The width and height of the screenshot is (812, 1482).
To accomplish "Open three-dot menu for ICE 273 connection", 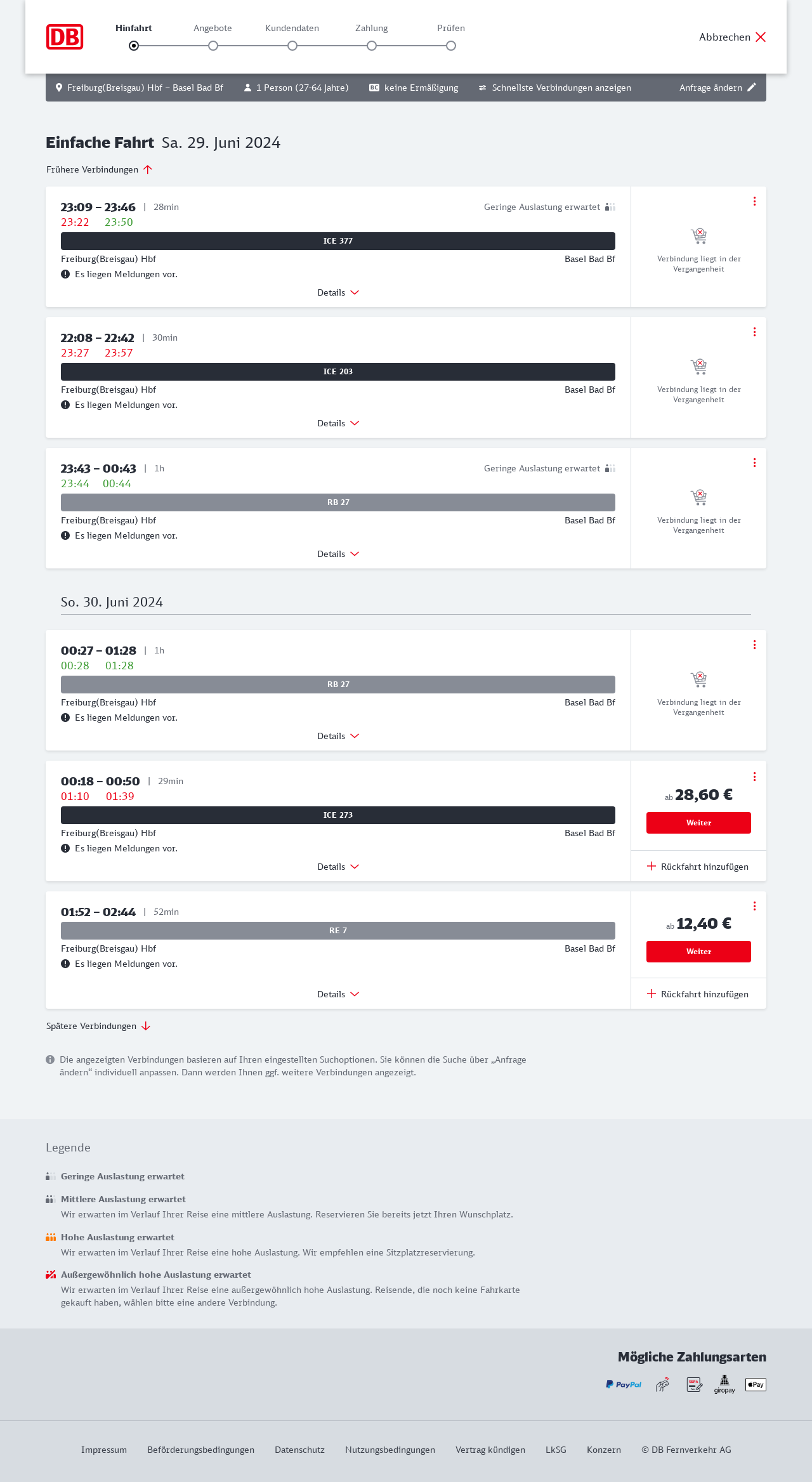I will point(754,777).
